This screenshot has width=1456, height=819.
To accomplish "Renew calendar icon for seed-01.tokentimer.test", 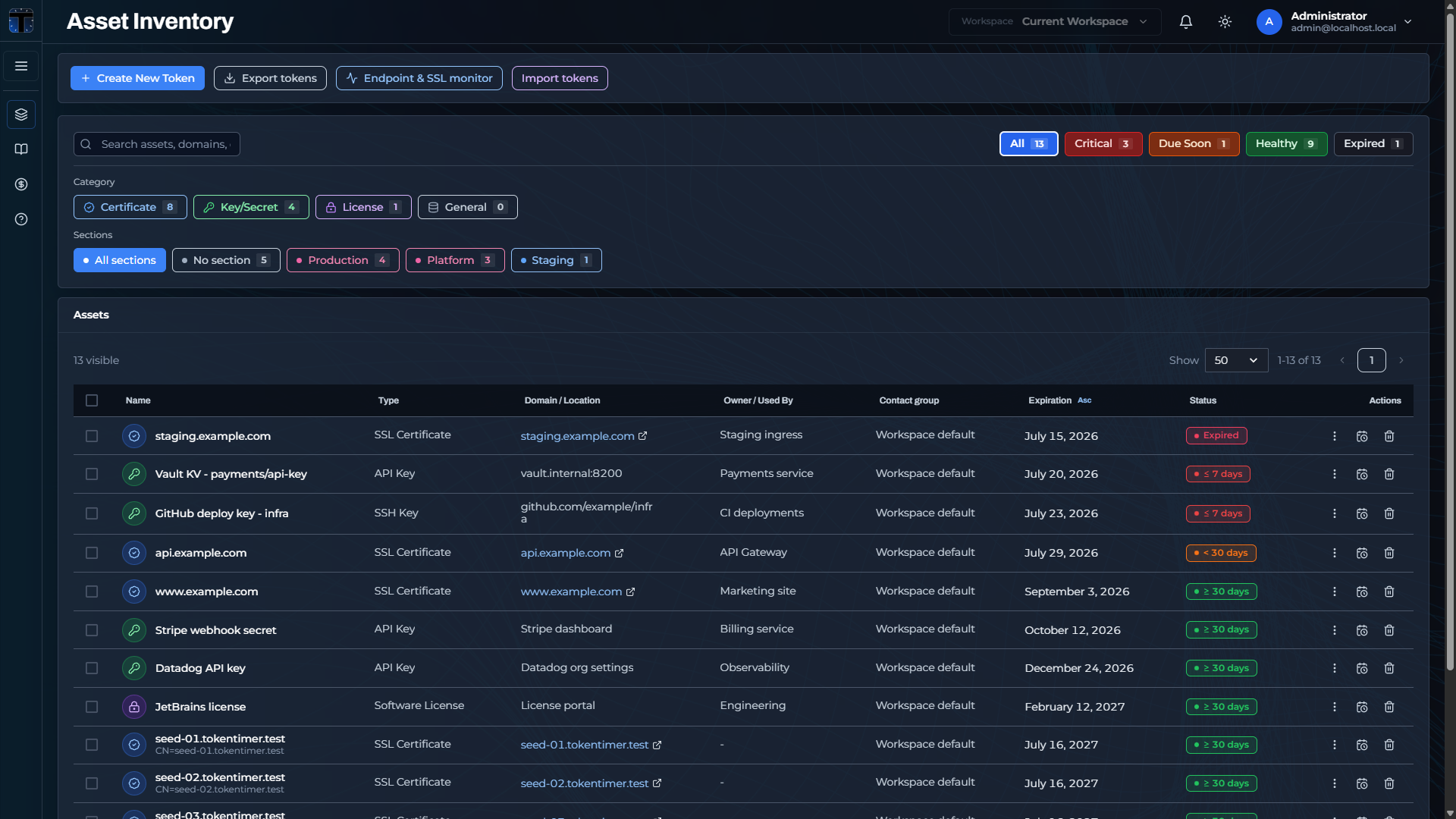I will point(1362,745).
